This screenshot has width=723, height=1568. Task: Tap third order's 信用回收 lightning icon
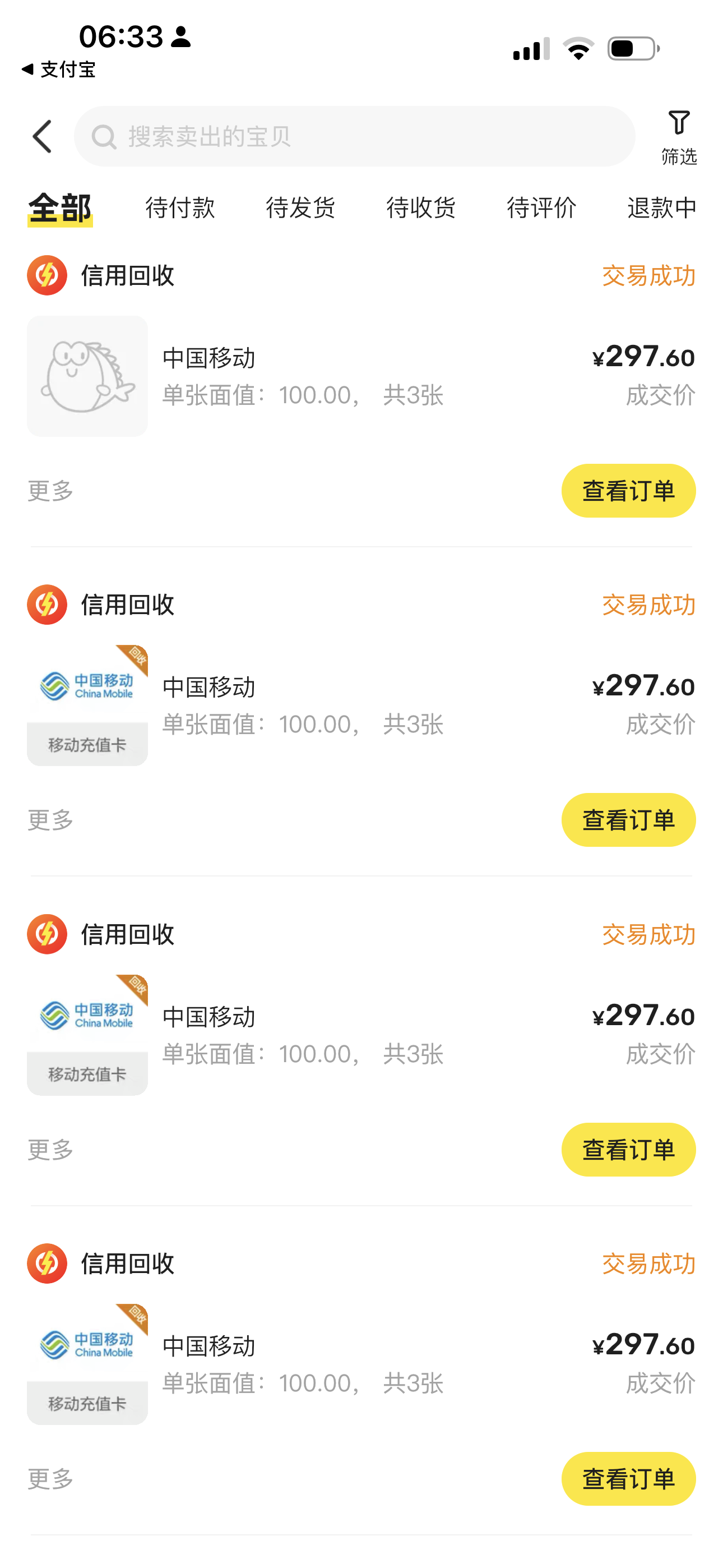[x=47, y=934]
